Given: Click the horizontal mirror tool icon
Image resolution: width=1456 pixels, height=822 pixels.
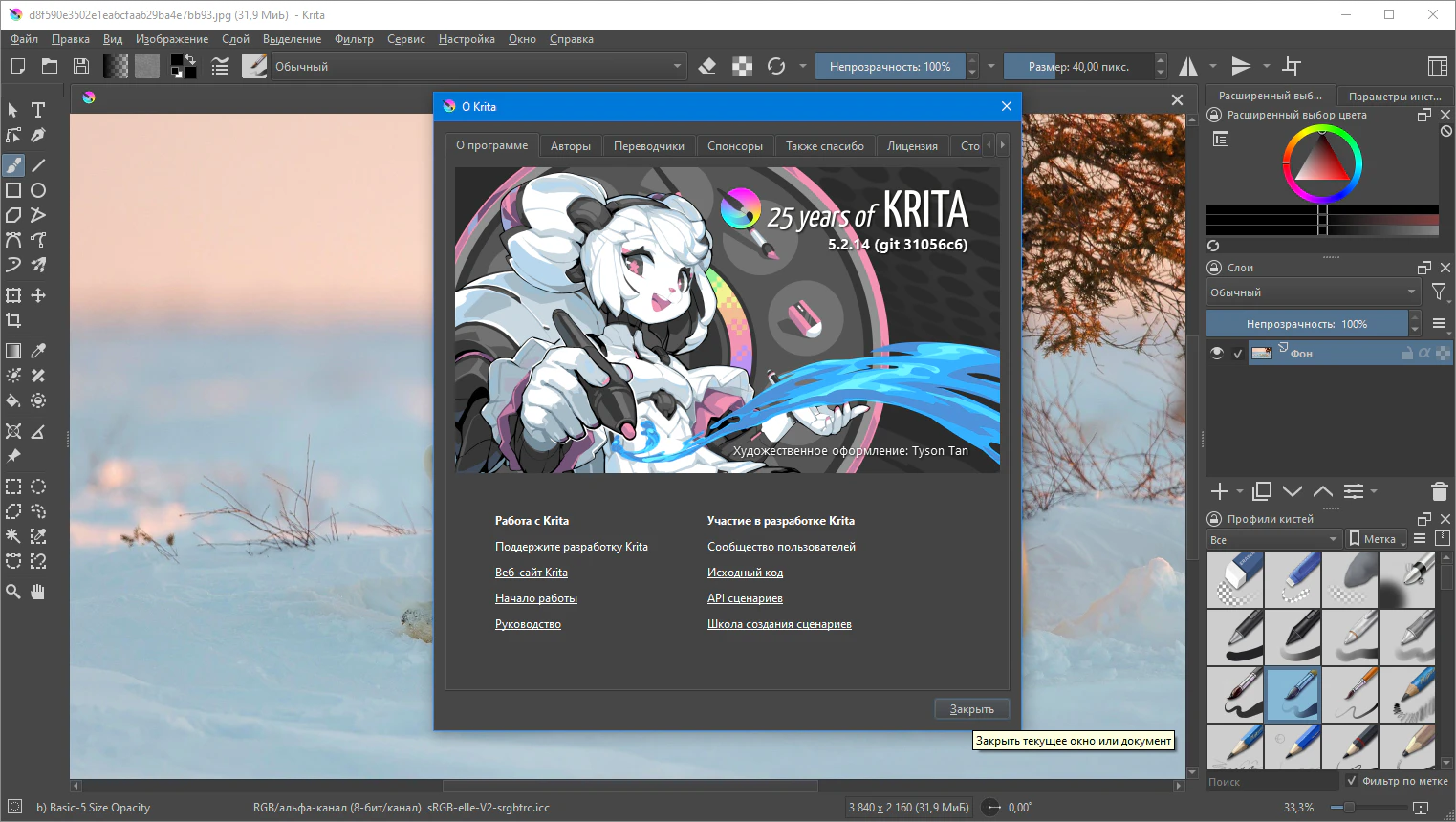Looking at the screenshot, I should 1188,66.
